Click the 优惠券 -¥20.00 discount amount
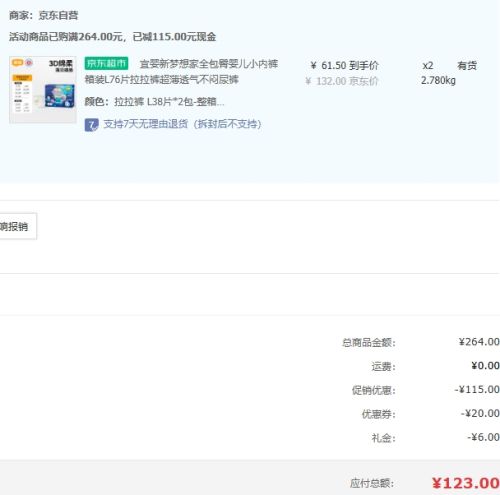The height and width of the screenshot is (495, 500). tap(480, 413)
